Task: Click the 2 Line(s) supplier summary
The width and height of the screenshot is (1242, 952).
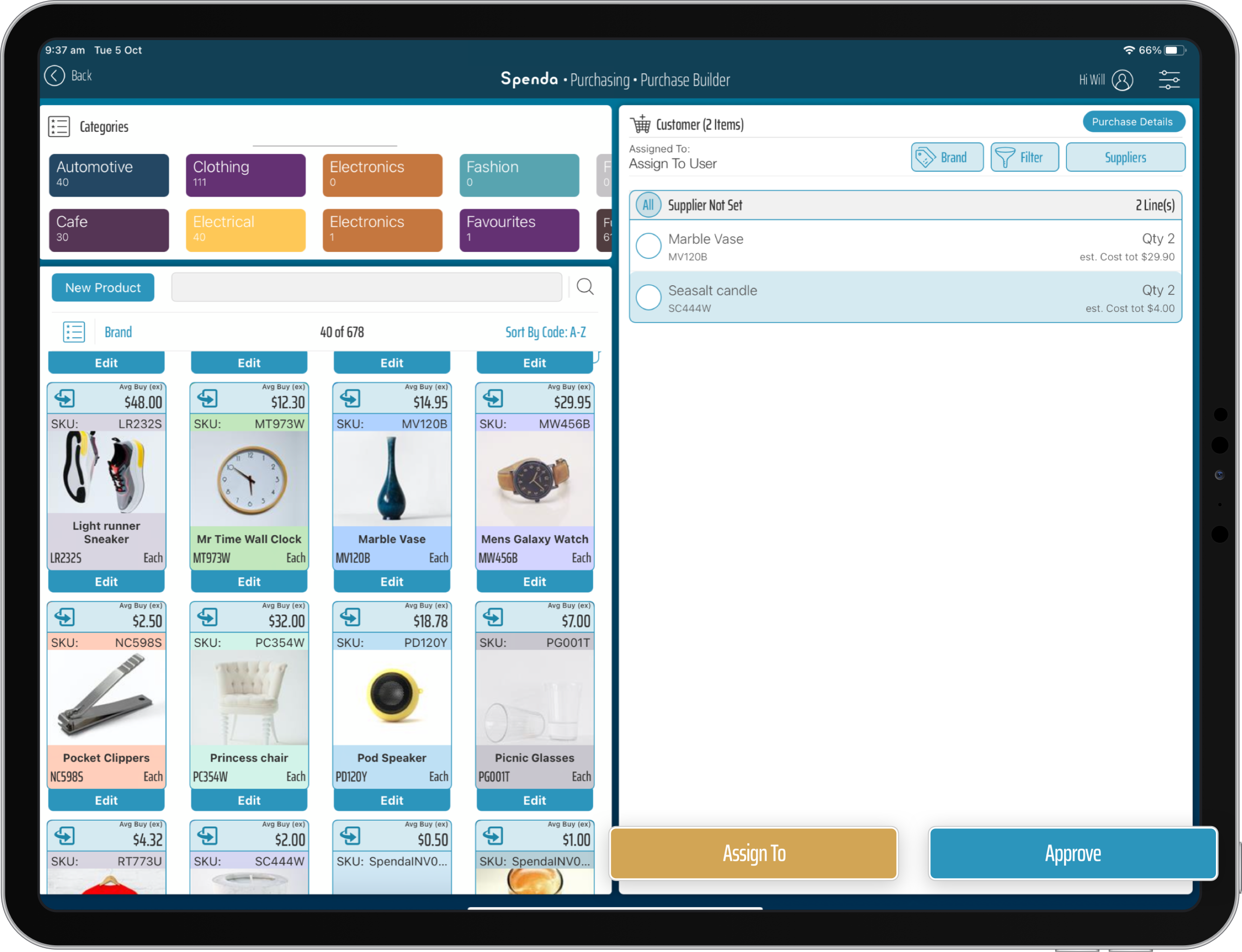Action: tap(1155, 205)
